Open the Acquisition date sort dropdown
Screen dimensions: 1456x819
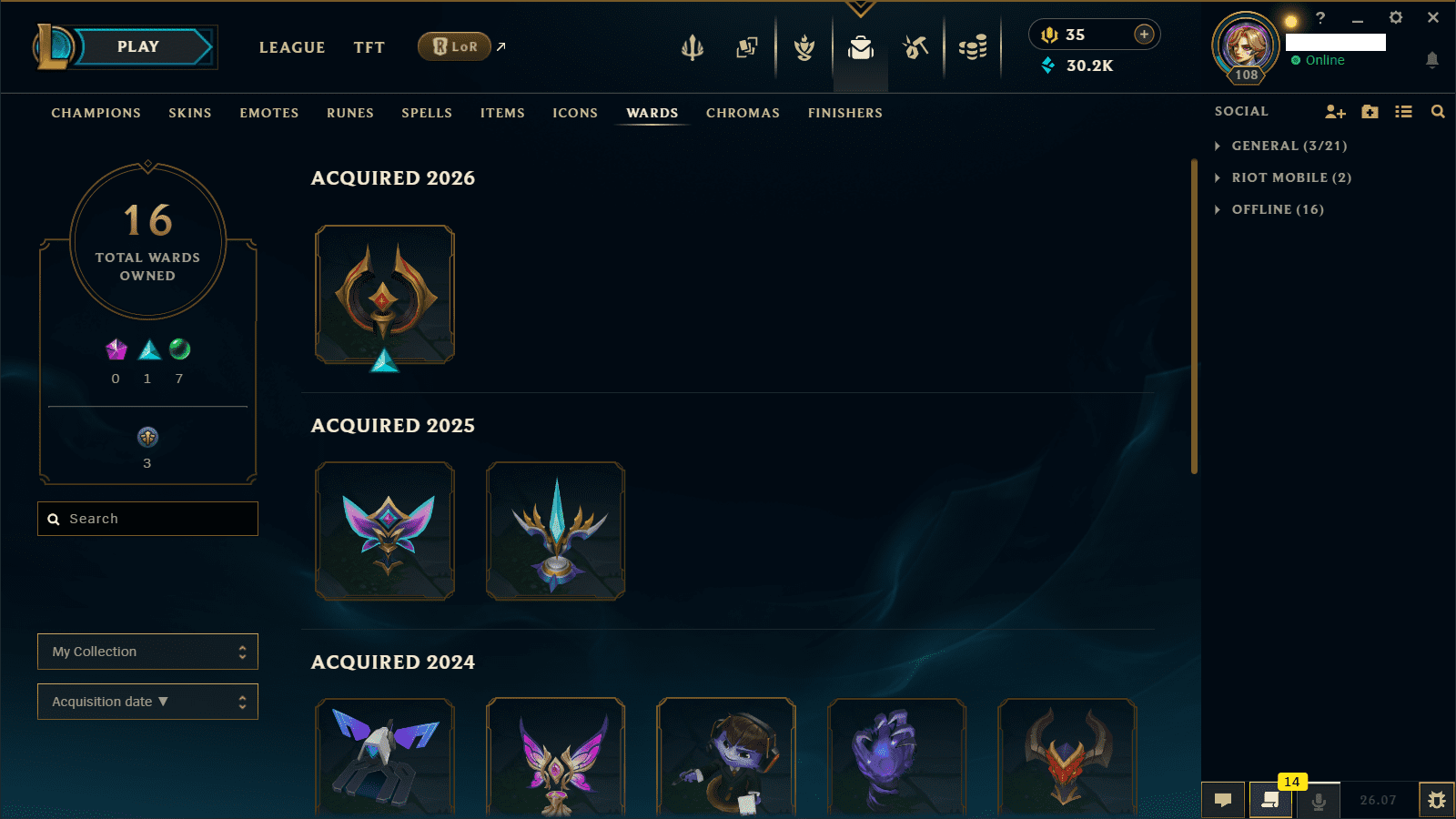[147, 702]
